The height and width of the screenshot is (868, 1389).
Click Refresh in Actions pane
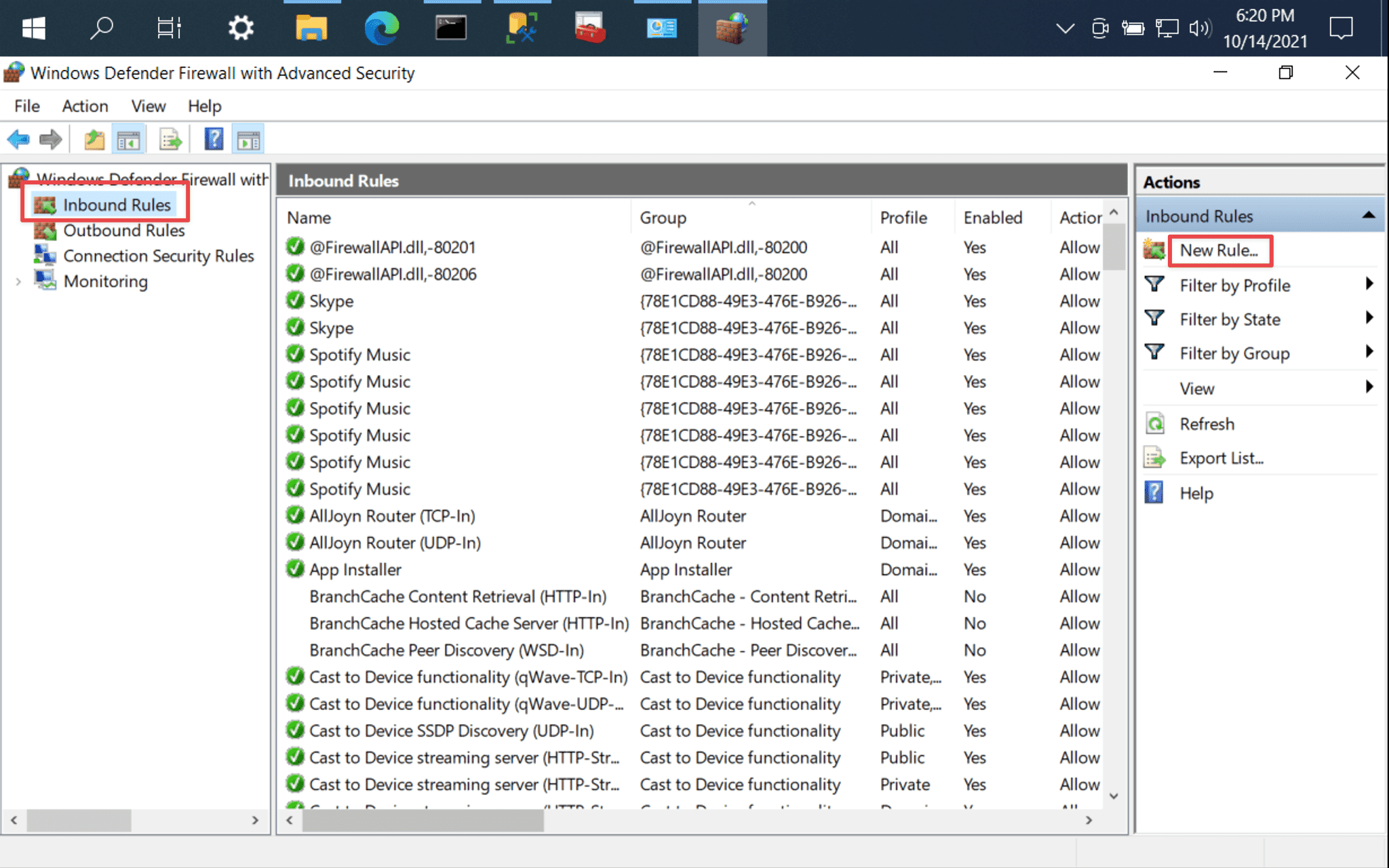point(1207,424)
